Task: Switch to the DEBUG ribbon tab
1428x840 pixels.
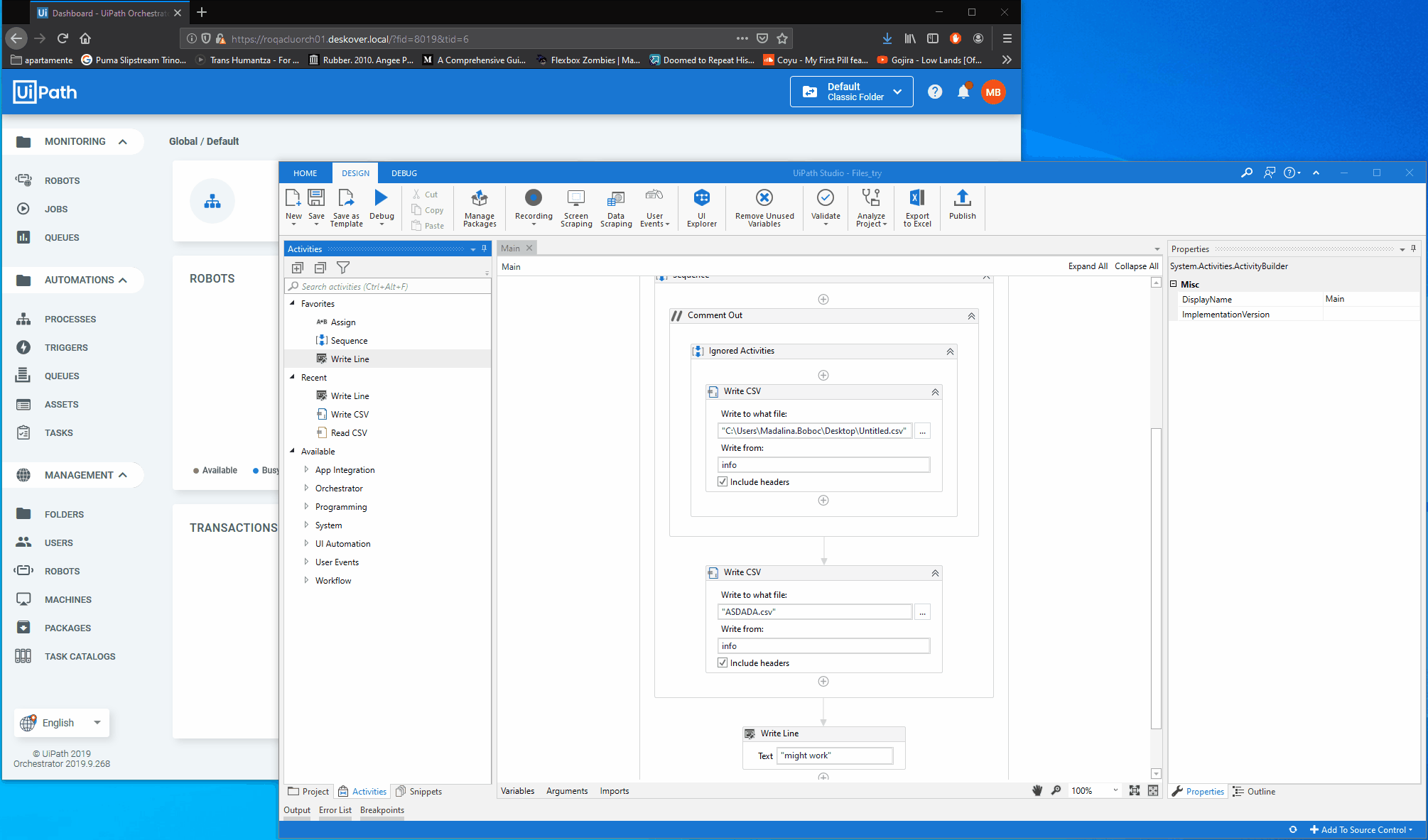Action: point(404,173)
